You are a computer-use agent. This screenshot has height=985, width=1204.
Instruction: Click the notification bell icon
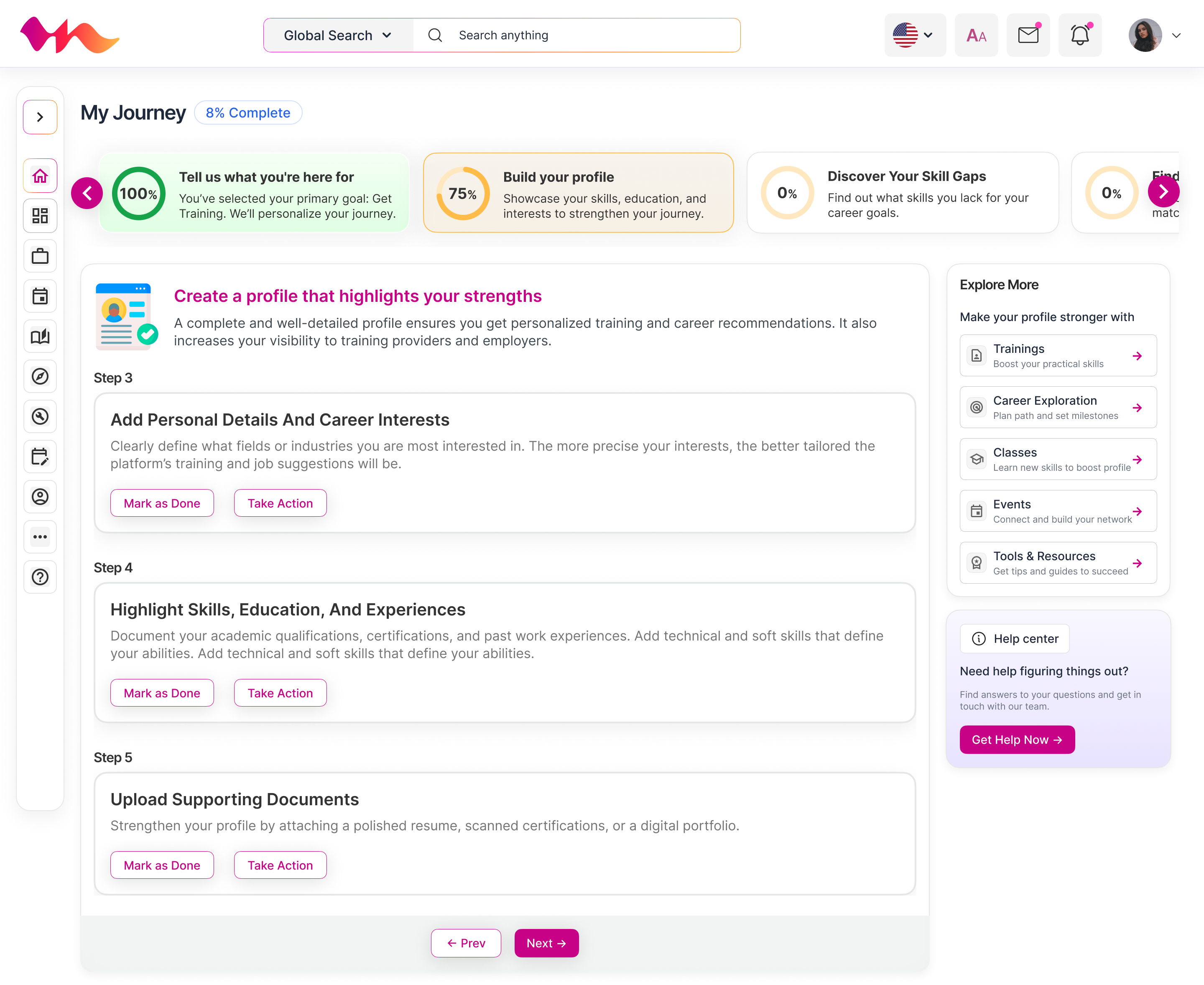click(1079, 35)
